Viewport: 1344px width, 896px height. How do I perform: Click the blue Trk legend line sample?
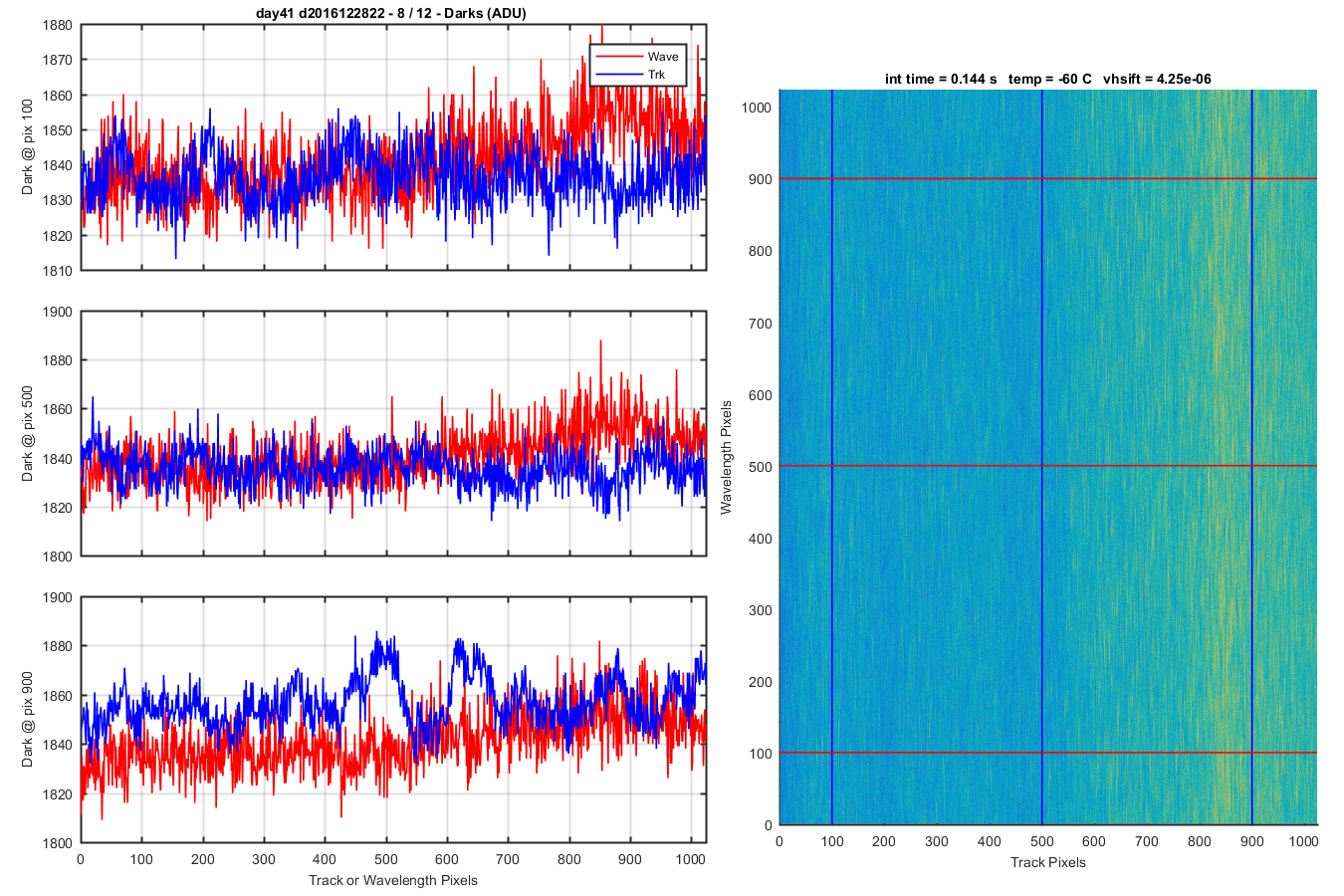(618, 75)
